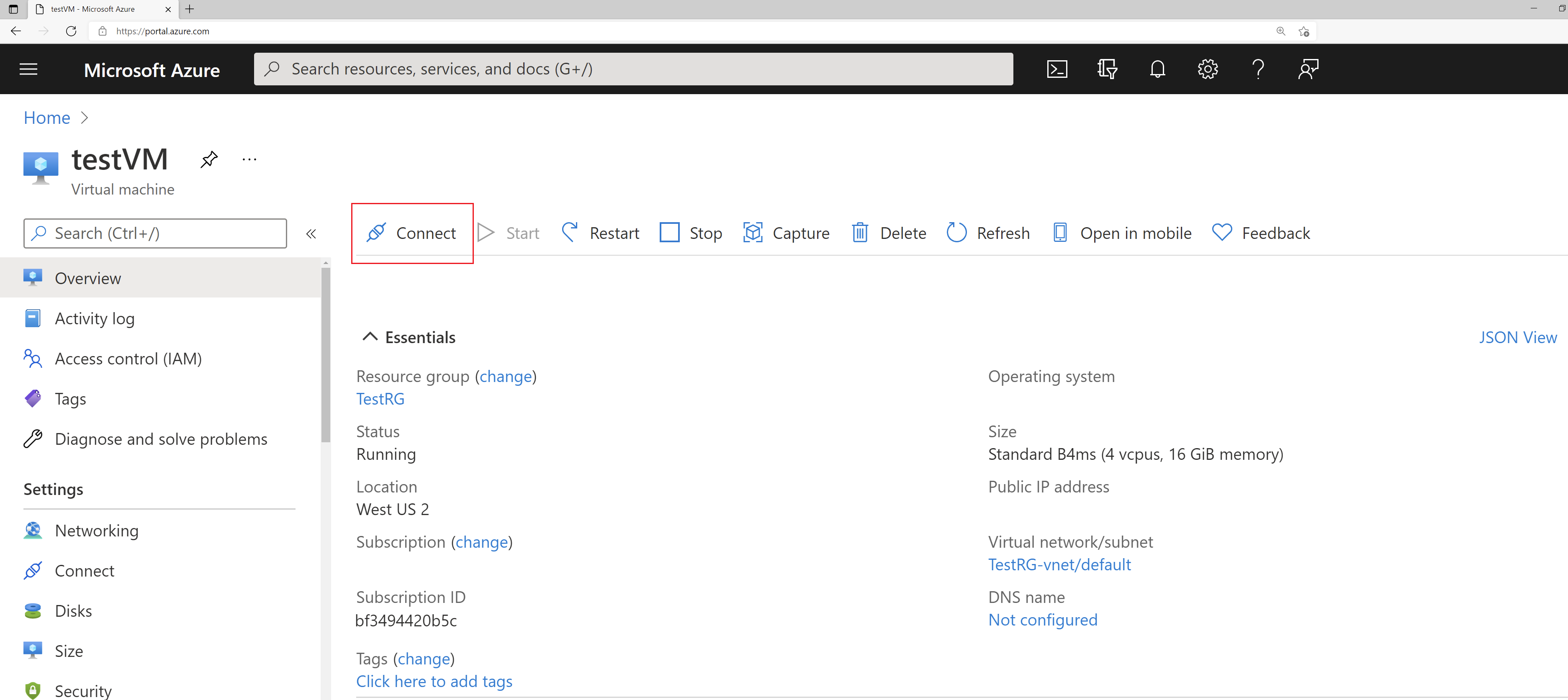Image resolution: width=1568 pixels, height=700 pixels.
Task: Open the portal hamburger menu
Action: [x=28, y=69]
